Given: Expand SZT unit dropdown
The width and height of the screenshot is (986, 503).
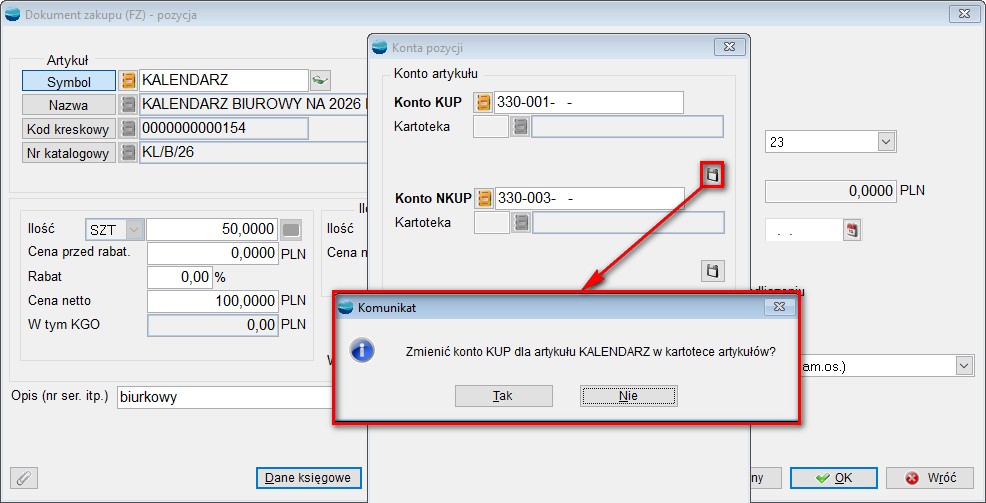Looking at the screenshot, I should coord(135,230).
